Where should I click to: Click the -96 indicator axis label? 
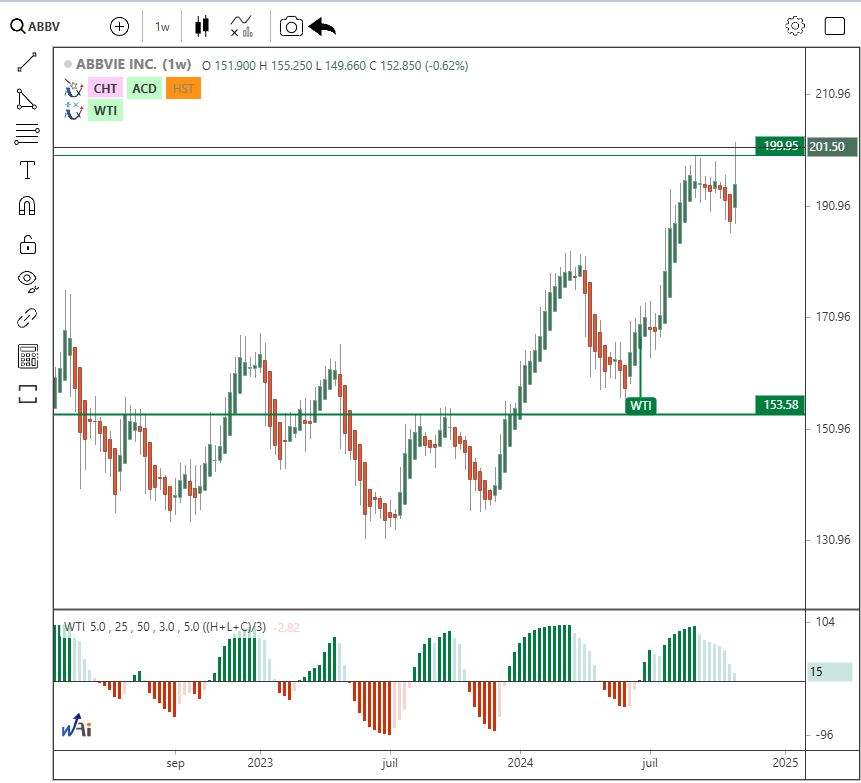pyautogui.click(x=825, y=735)
